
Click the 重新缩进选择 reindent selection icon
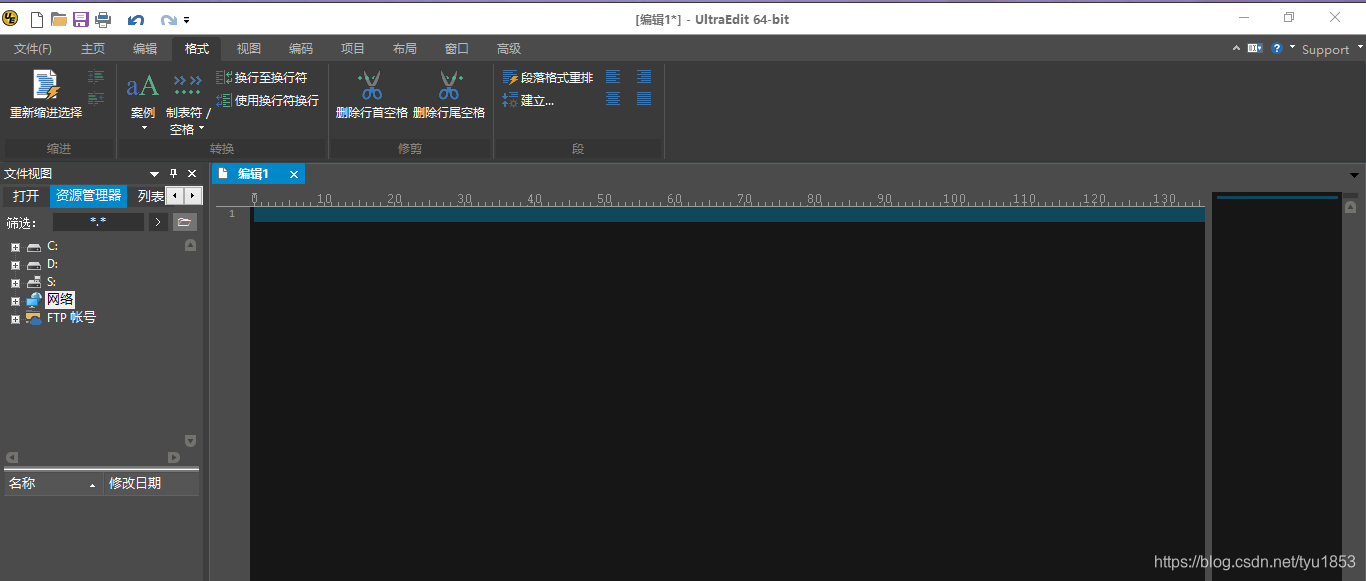click(46, 85)
